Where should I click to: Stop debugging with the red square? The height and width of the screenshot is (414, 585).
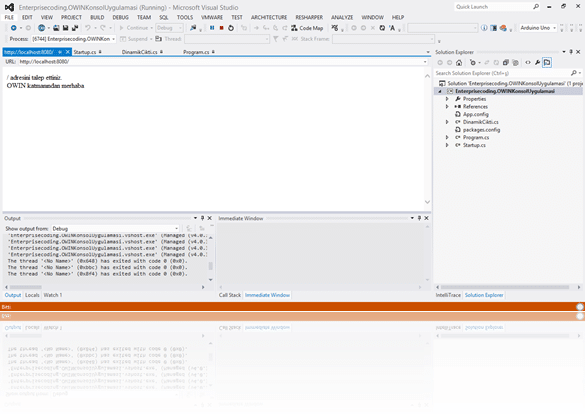click(222, 28)
